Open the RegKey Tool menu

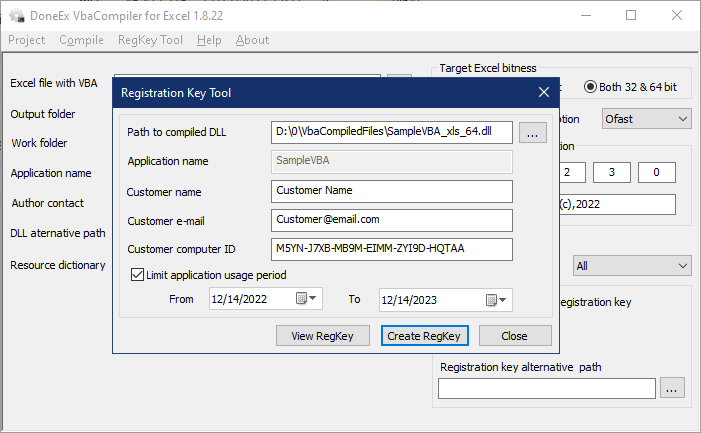tap(150, 40)
